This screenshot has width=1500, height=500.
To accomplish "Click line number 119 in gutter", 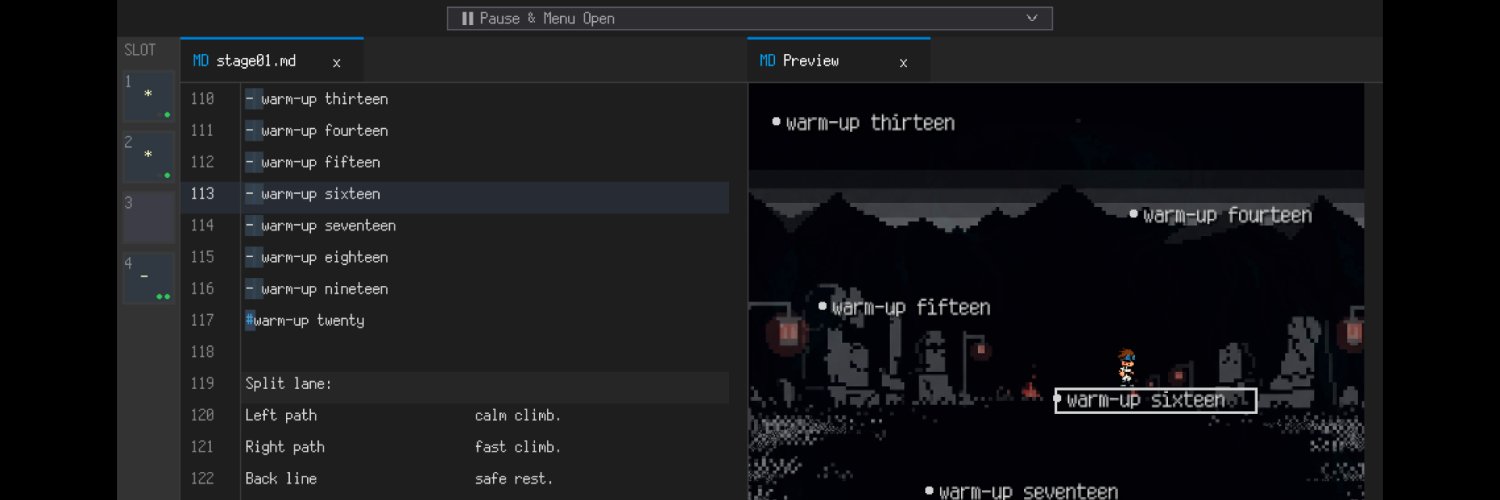I will click(202, 384).
